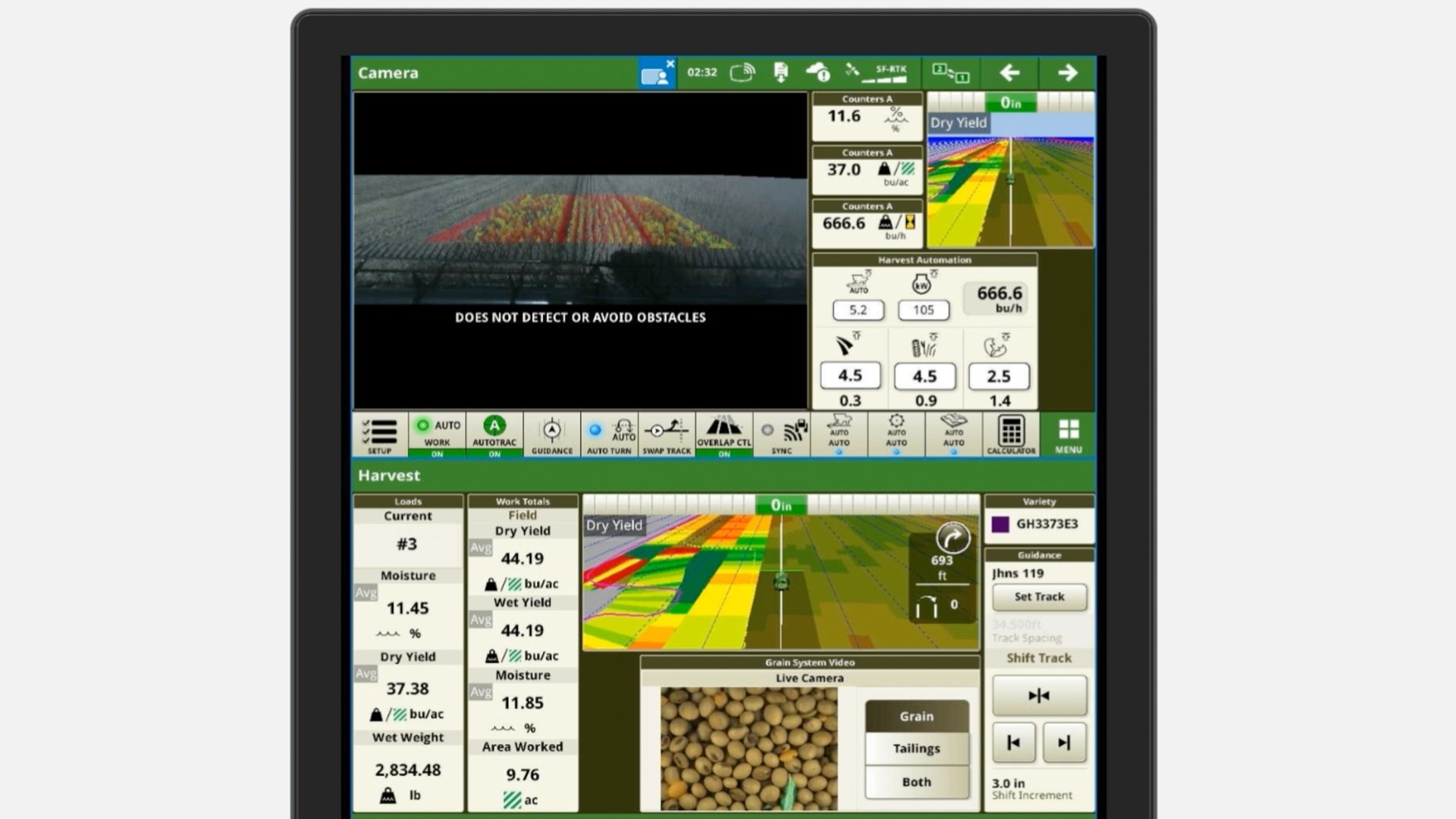1456x819 pixels.
Task: Open Counters A moisture 11.6 tile
Action: click(868, 117)
